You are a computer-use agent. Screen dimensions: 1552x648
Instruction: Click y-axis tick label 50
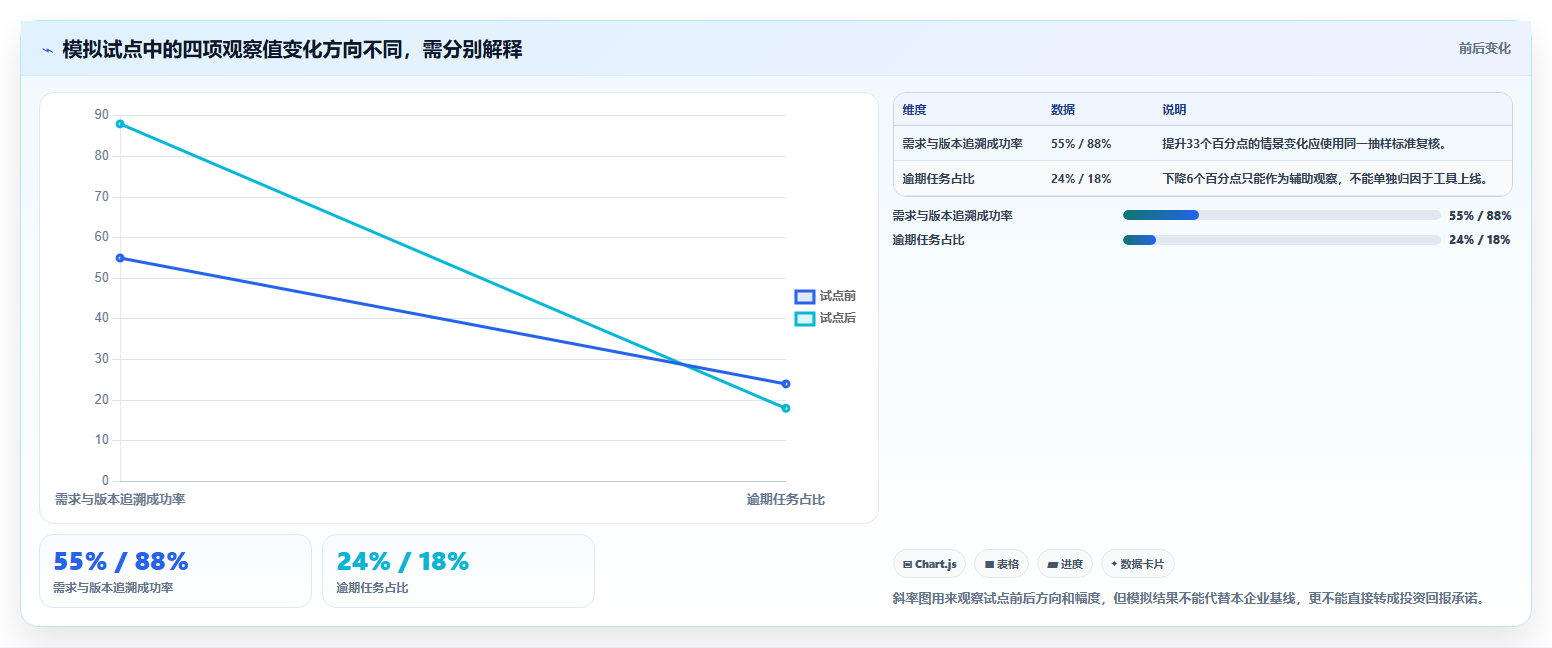tap(102, 278)
